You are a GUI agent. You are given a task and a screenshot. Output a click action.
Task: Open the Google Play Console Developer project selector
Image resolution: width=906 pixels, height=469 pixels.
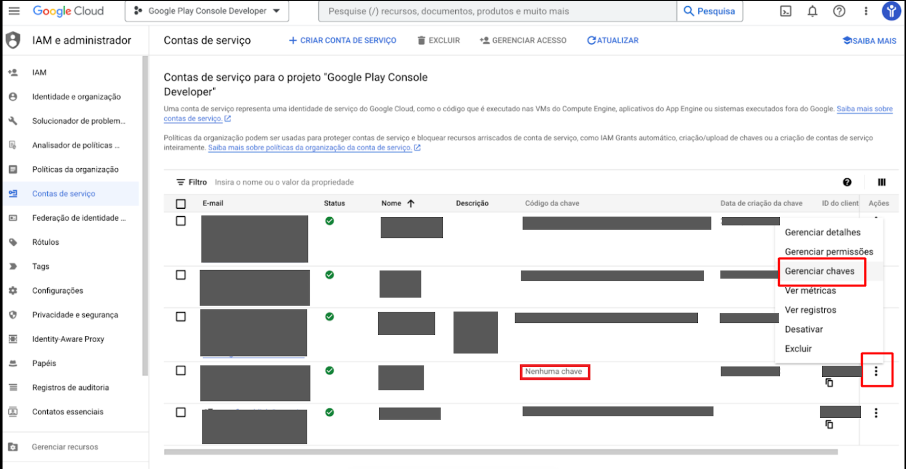207,11
